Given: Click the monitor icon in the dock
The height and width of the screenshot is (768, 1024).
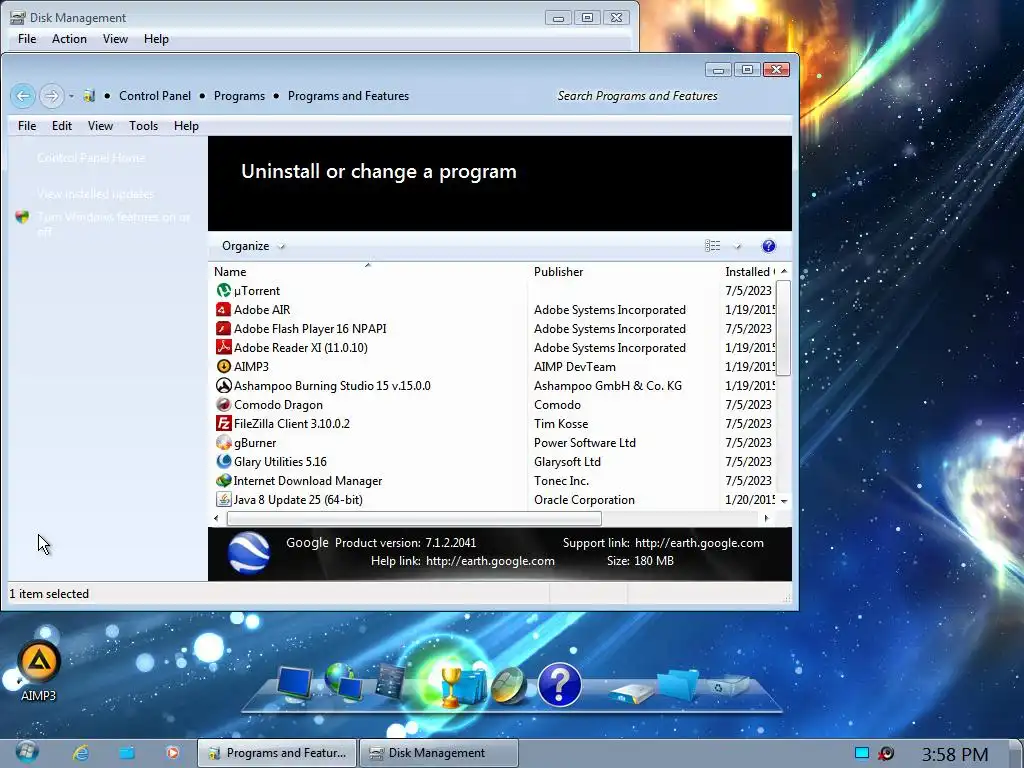Looking at the screenshot, I should coord(295,683).
